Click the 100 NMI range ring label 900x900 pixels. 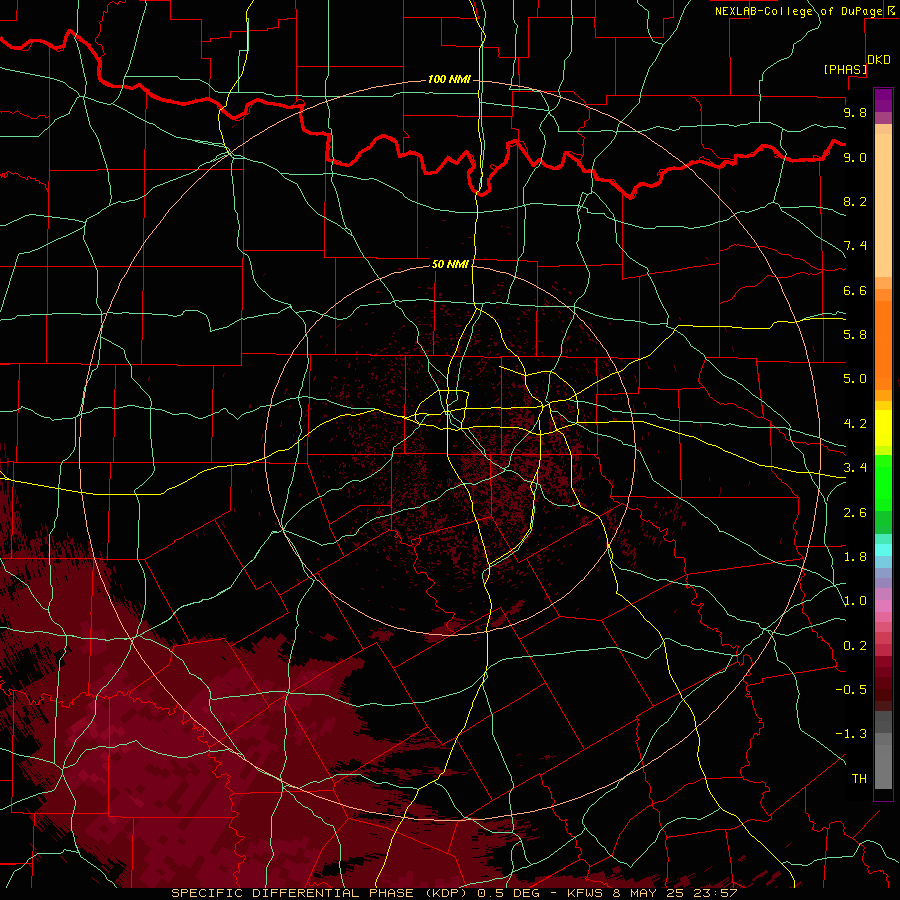coord(449,79)
